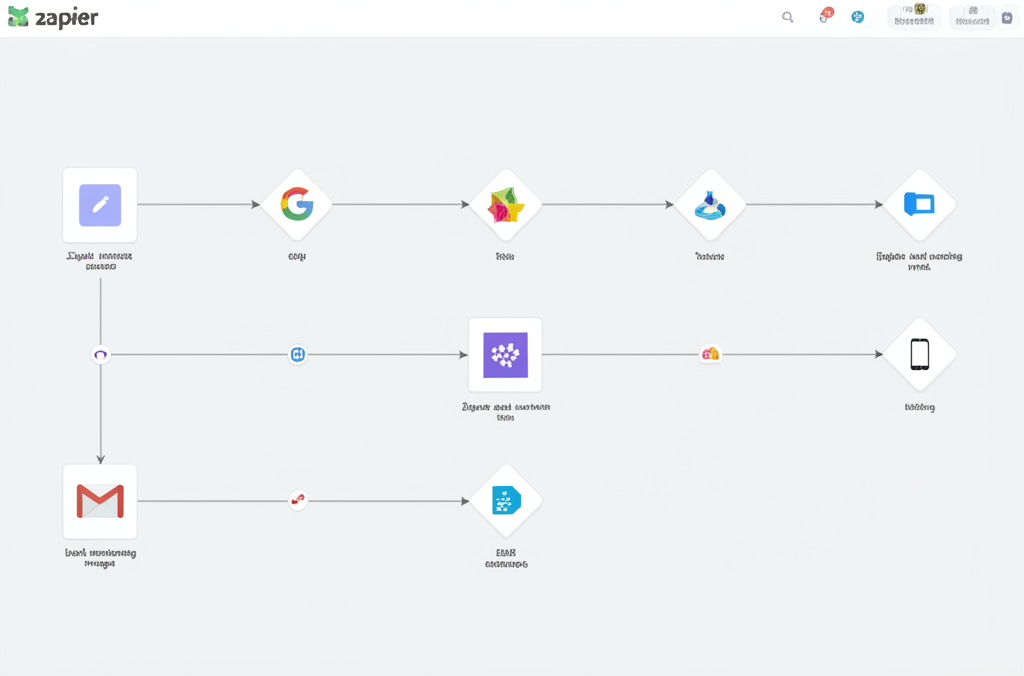
Task: Click the header button with gray grid icon
Action: tap(972, 16)
